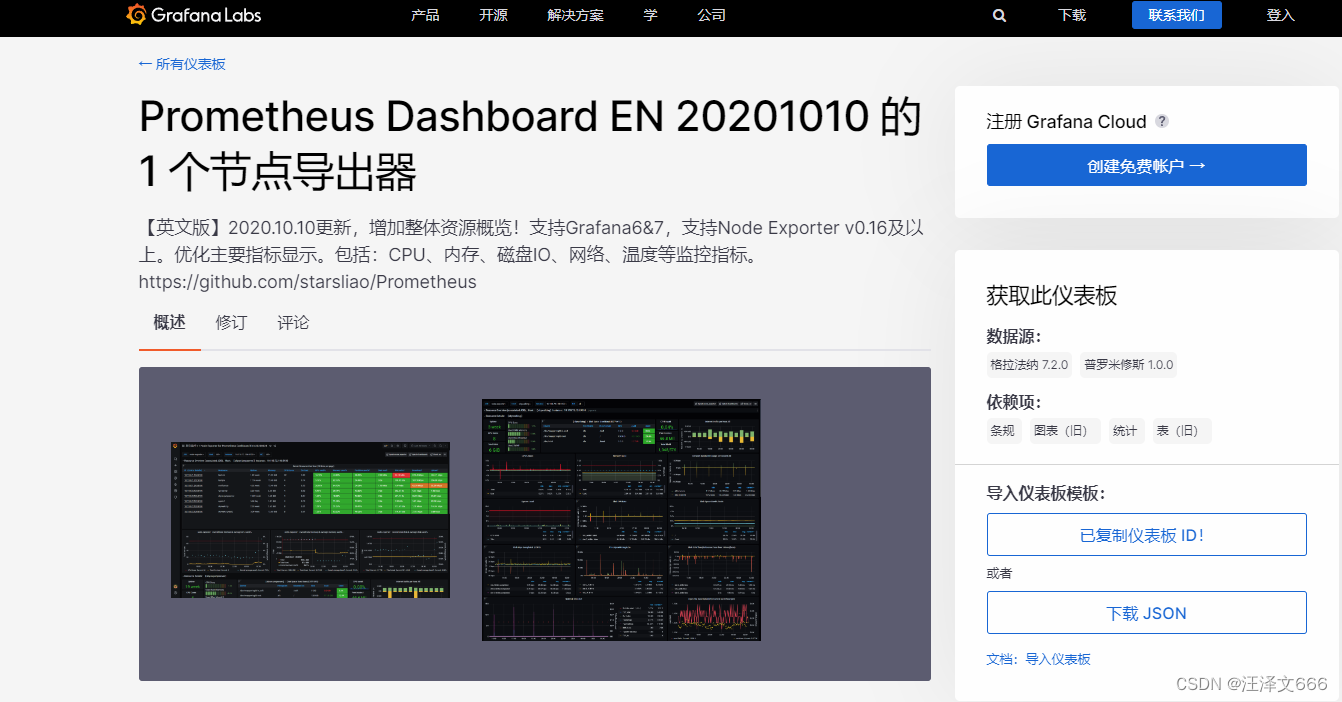Go back to 所有仪表板
Screen dimensions: 1342x702
coord(182,64)
